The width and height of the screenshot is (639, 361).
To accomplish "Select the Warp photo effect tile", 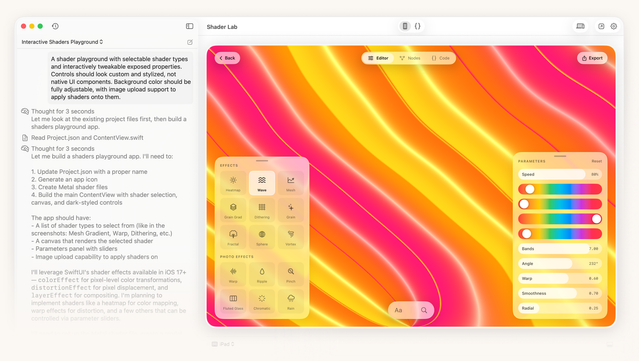I will (233, 274).
